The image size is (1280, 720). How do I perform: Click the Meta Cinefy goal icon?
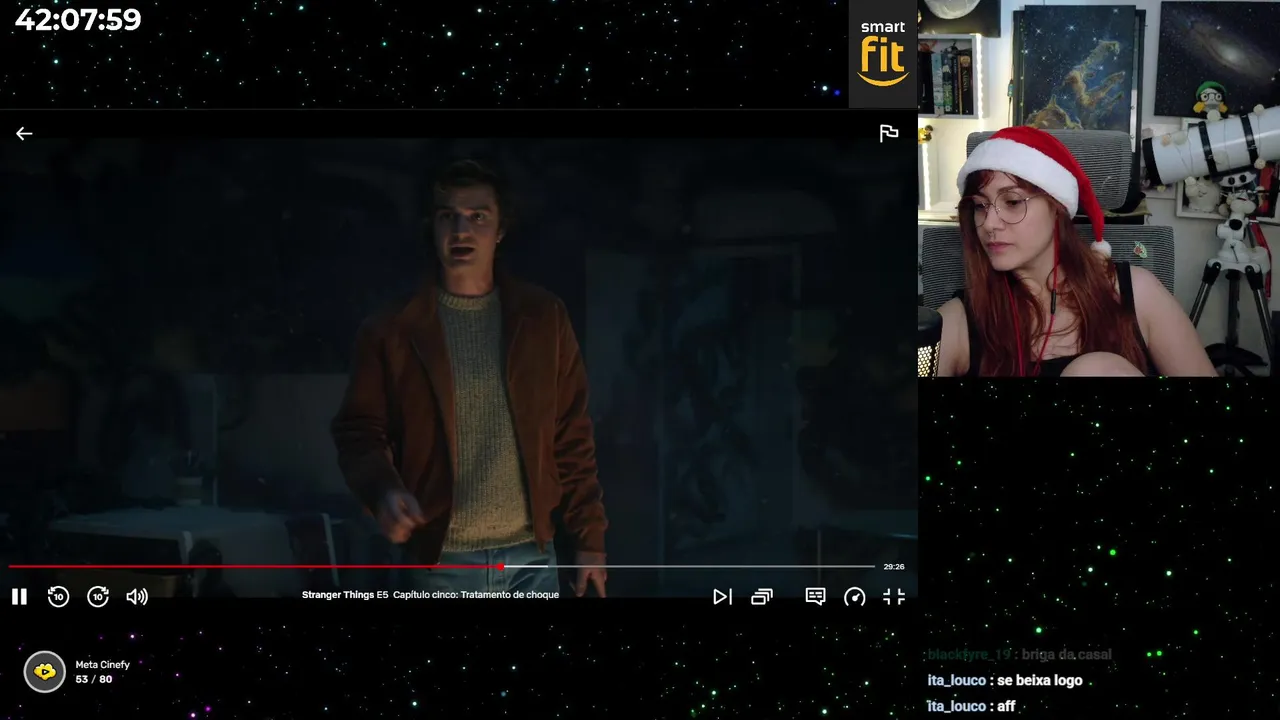(45, 672)
